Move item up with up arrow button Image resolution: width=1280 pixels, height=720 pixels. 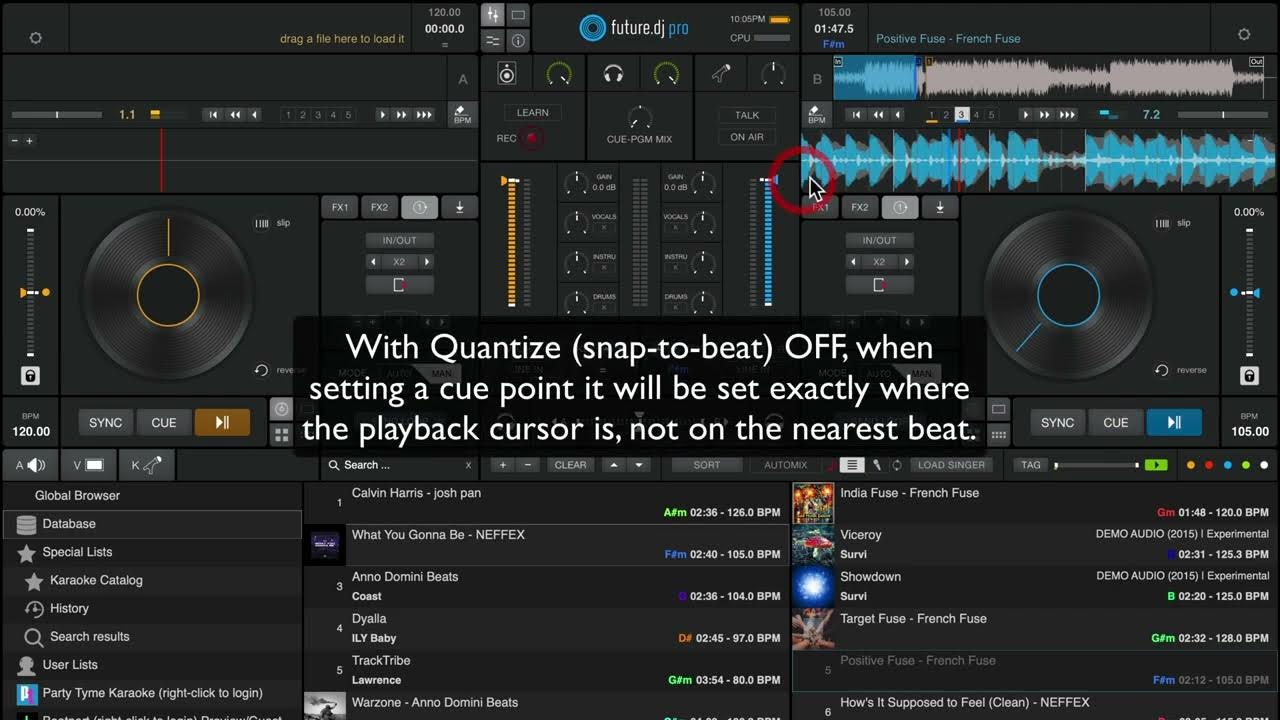[614, 465]
